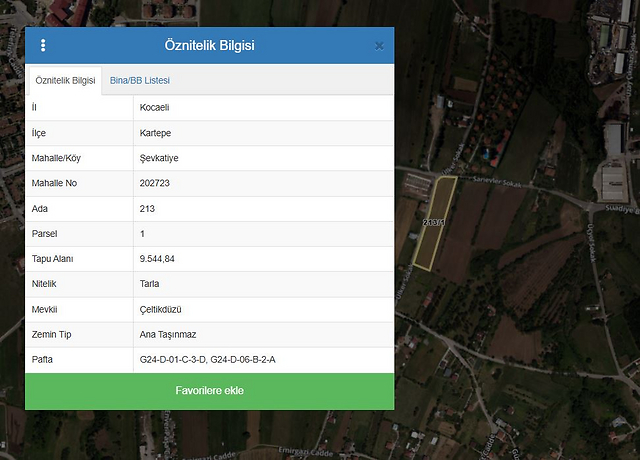Click the Öznitelik Bilgisi title header text
This screenshot has width=640, height=460.
[x=209, y=46]
